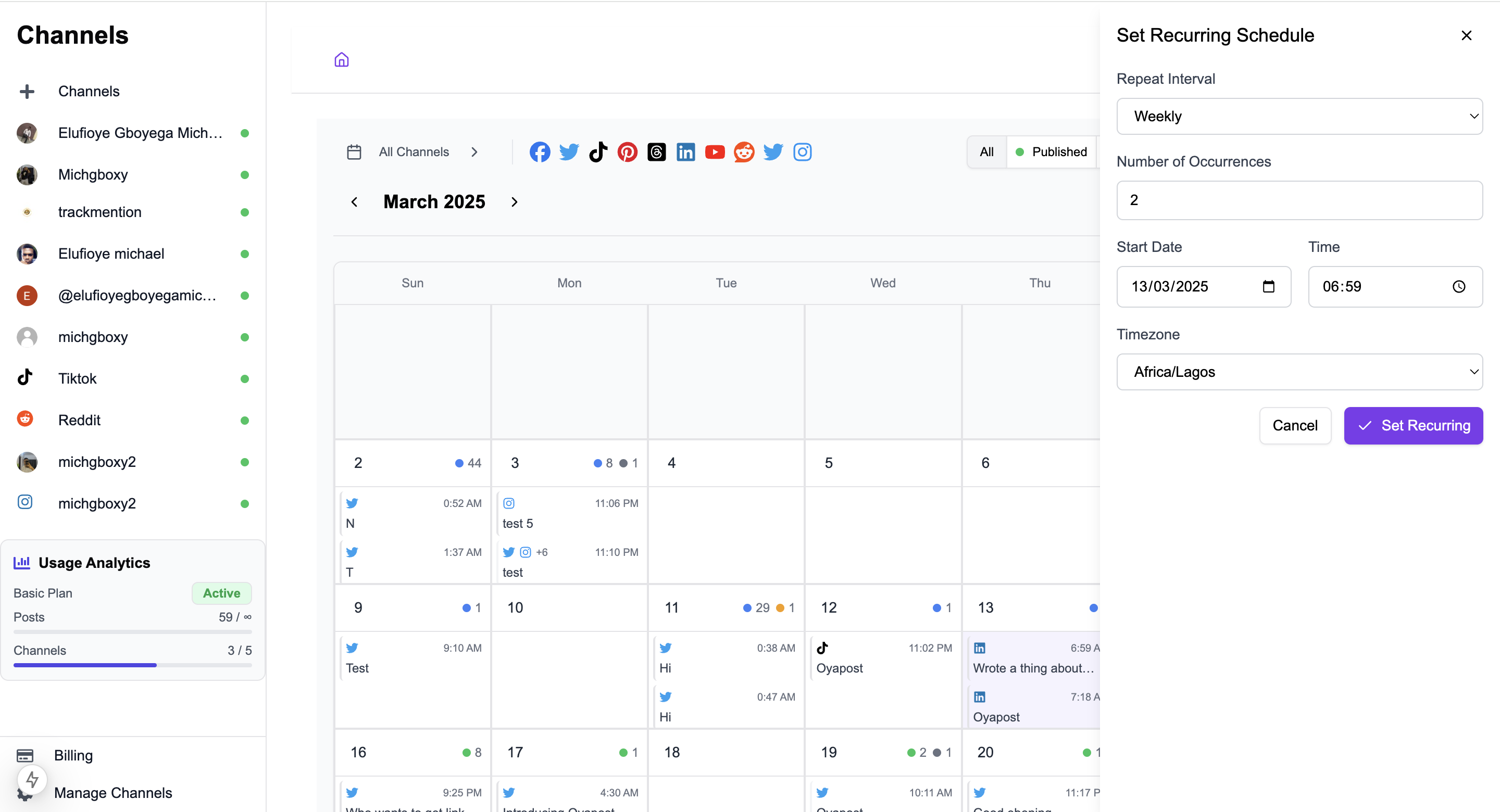
Task: Open the Timezone Africa/Lagos dropdown
Action: 1299,372
